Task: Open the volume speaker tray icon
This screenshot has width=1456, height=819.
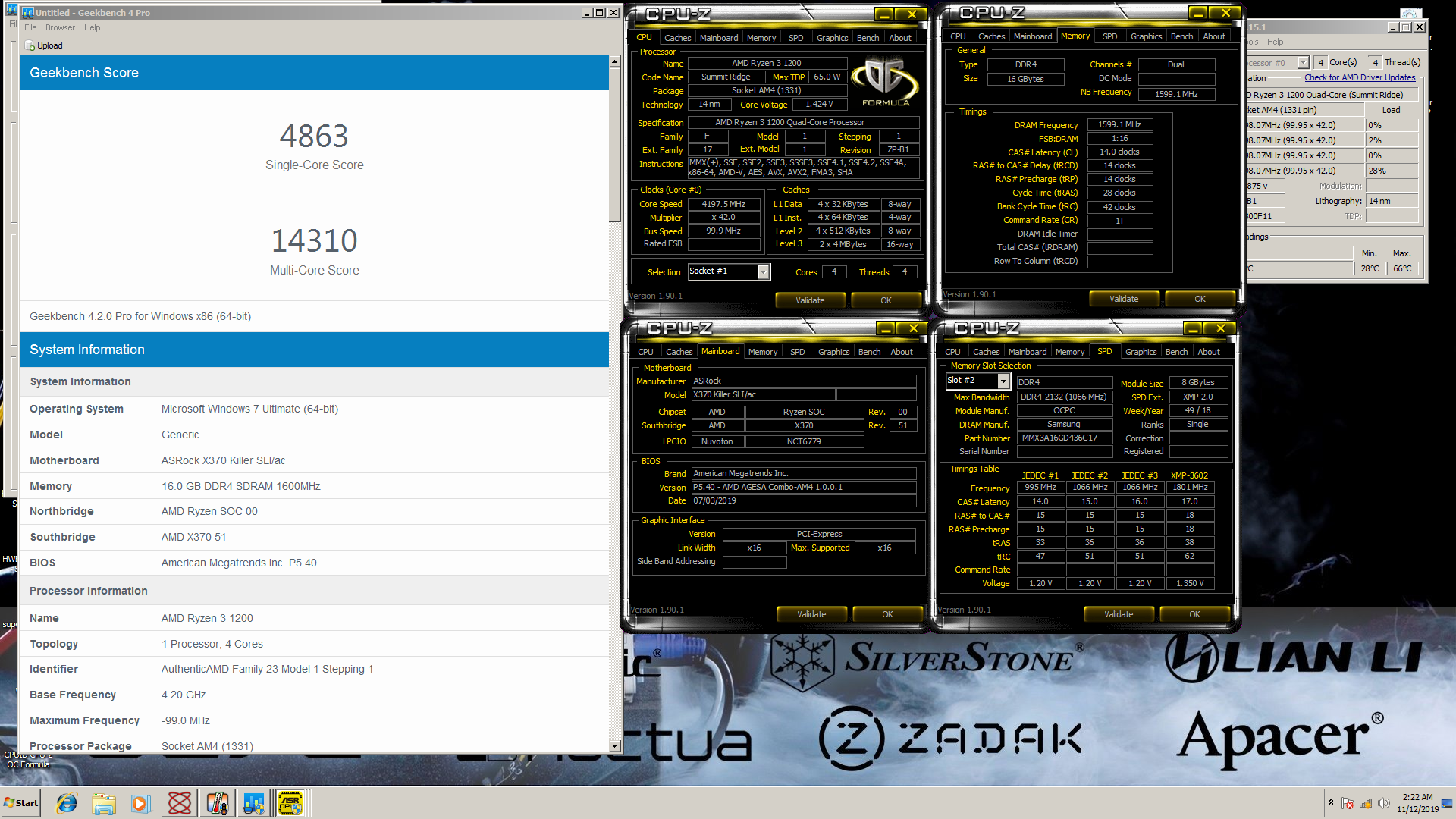Action: [x=1383, y=803]
